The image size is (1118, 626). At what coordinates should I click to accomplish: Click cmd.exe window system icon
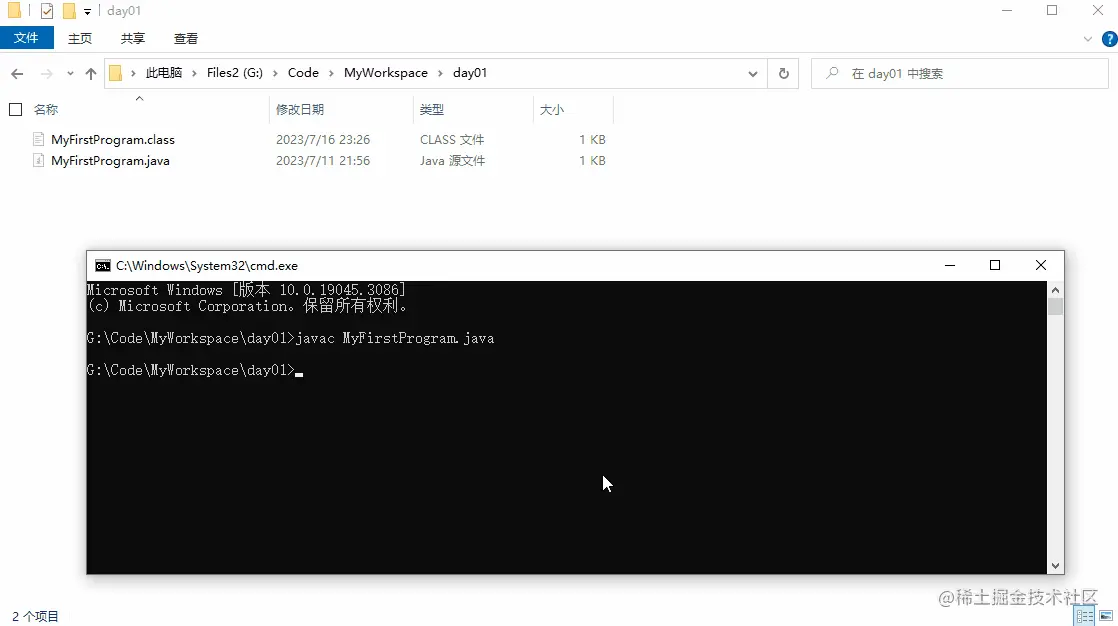coord(103,265)
